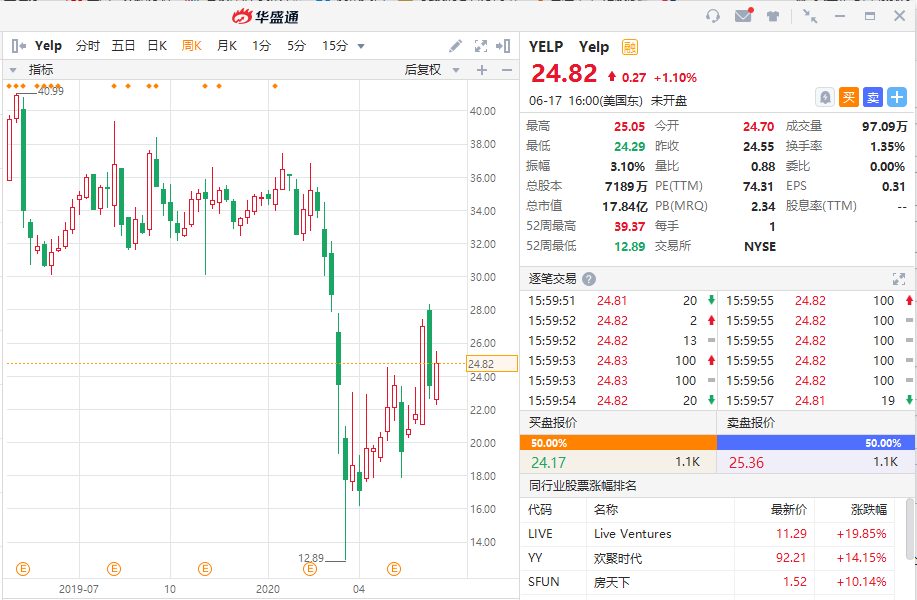Click the earnings E marker near 2020

coord(310,568)
